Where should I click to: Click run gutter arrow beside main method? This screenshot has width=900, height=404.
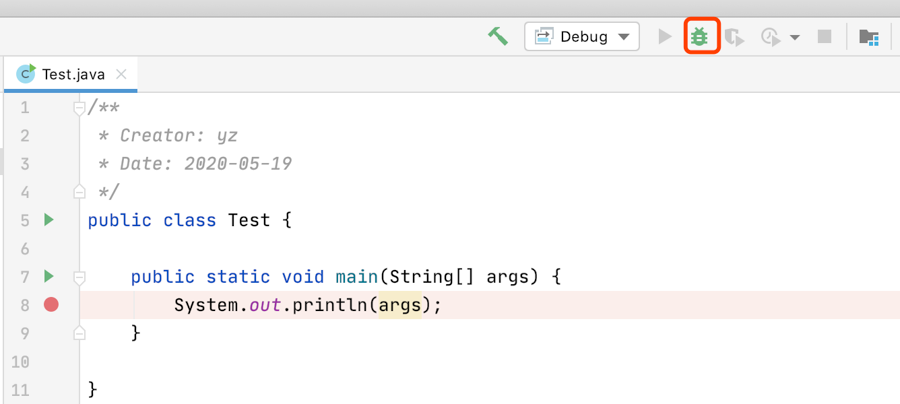point(49,276)
